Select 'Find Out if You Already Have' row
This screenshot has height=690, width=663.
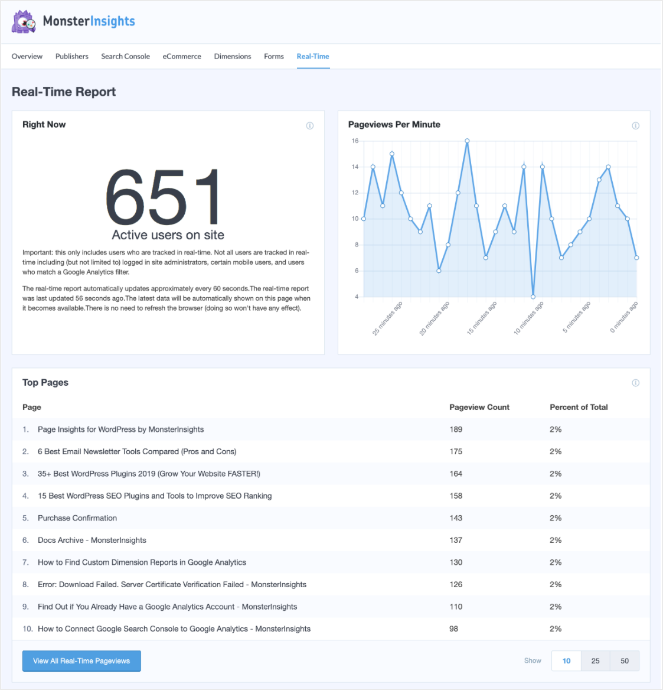[331, 607]
